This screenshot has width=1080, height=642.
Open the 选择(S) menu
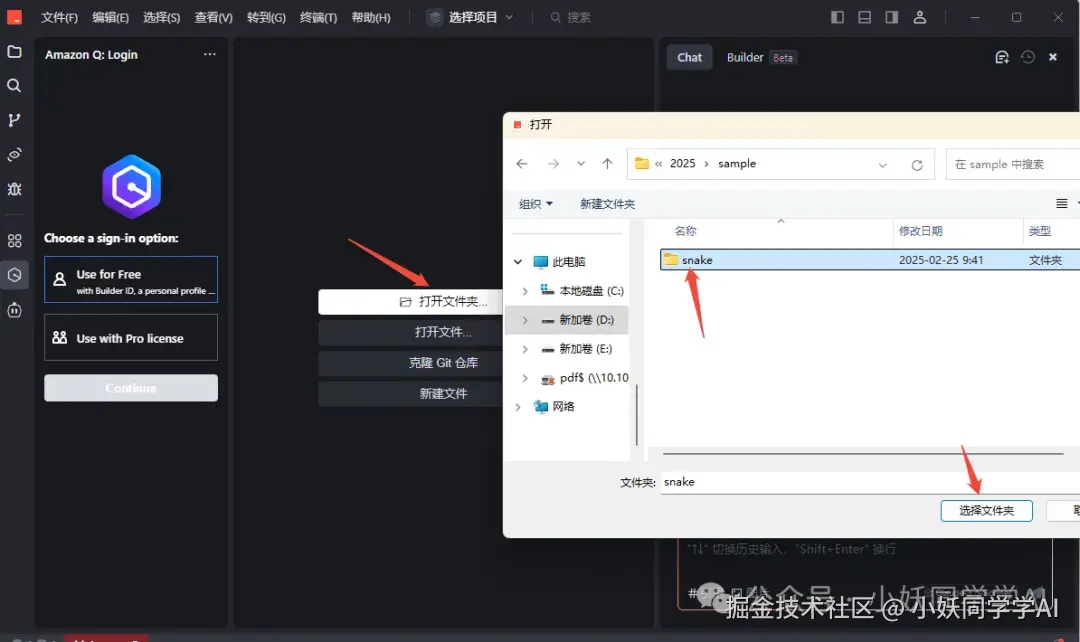[161, 17]
